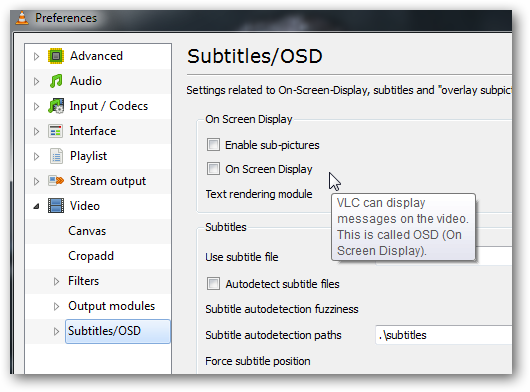Viewport: 530px width, 392px height.
Task: Check Autodetect subtitle files
Action: coord(213,284)
